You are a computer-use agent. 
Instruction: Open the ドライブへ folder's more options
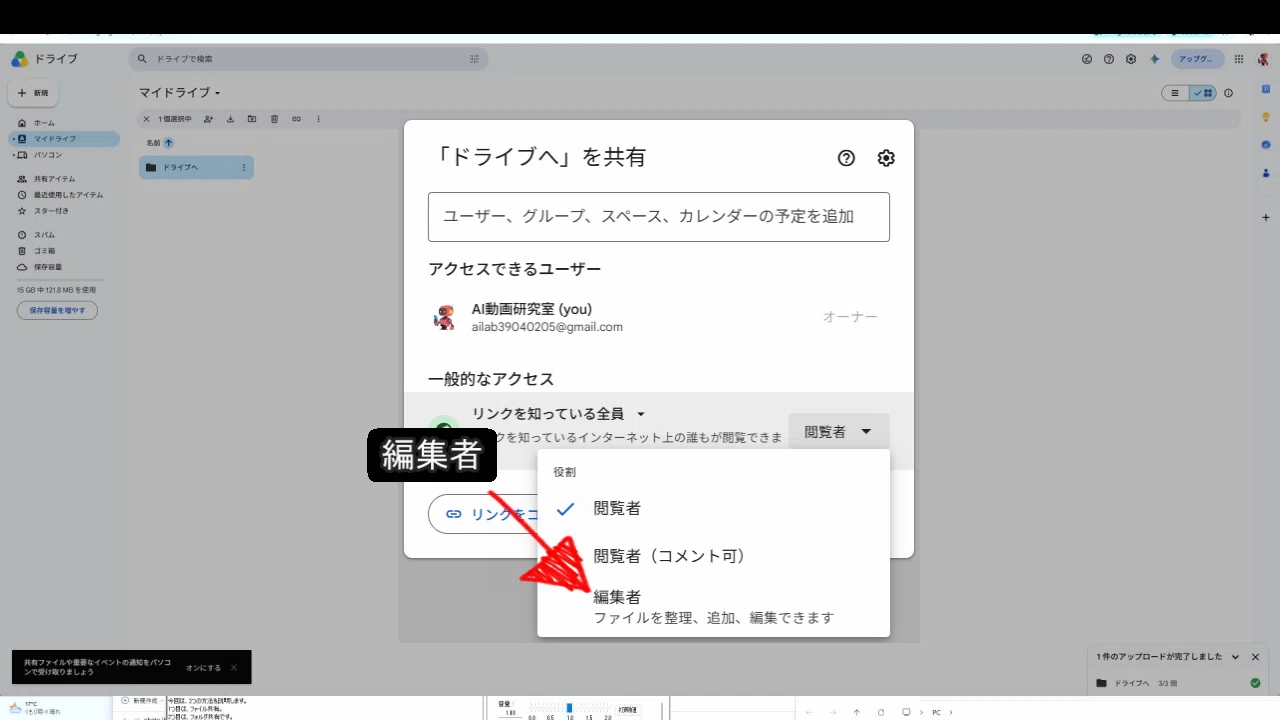[x=243, y=167]
